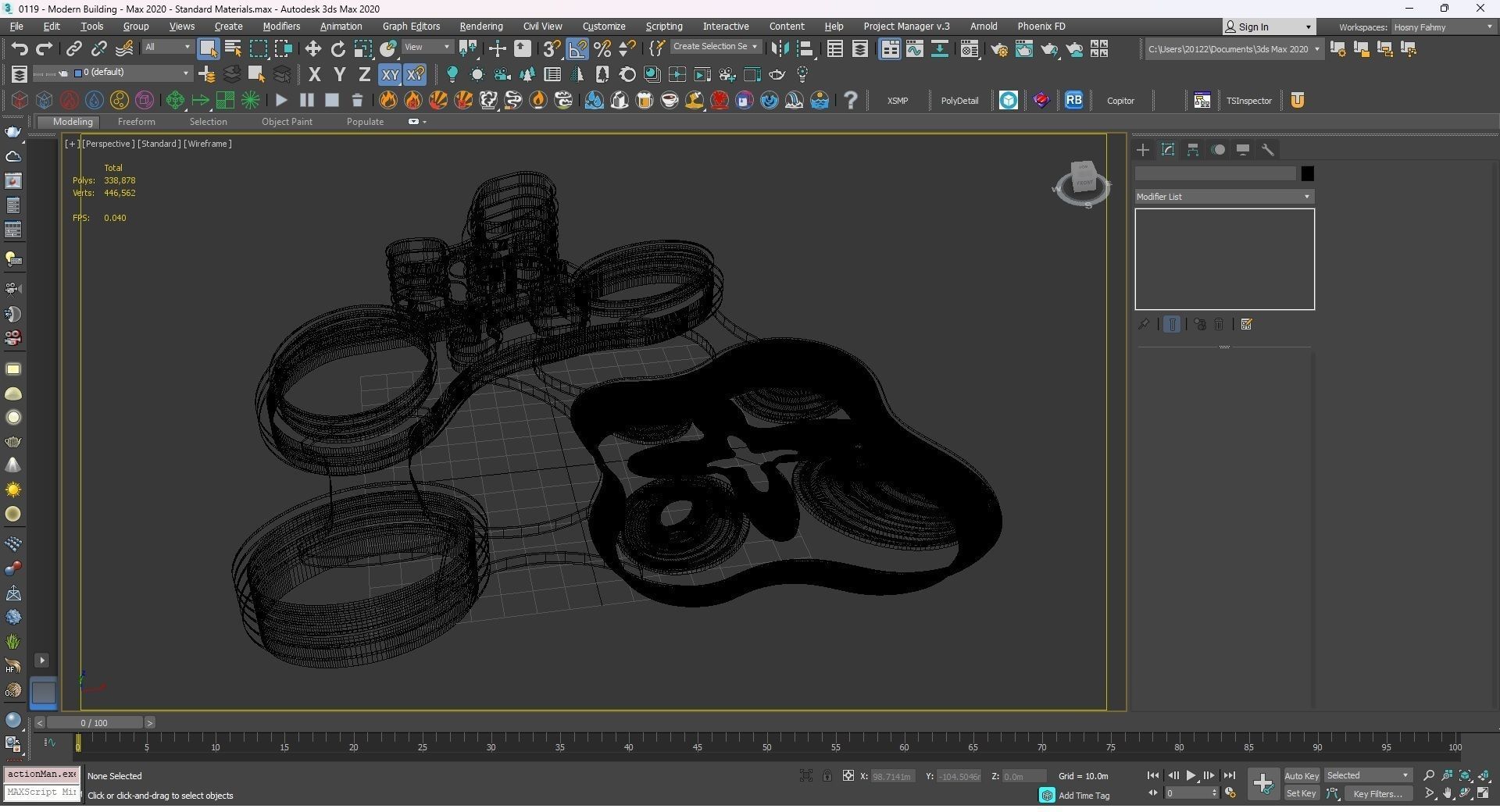Activate the Select and Move tool

(x=312, y=49)
